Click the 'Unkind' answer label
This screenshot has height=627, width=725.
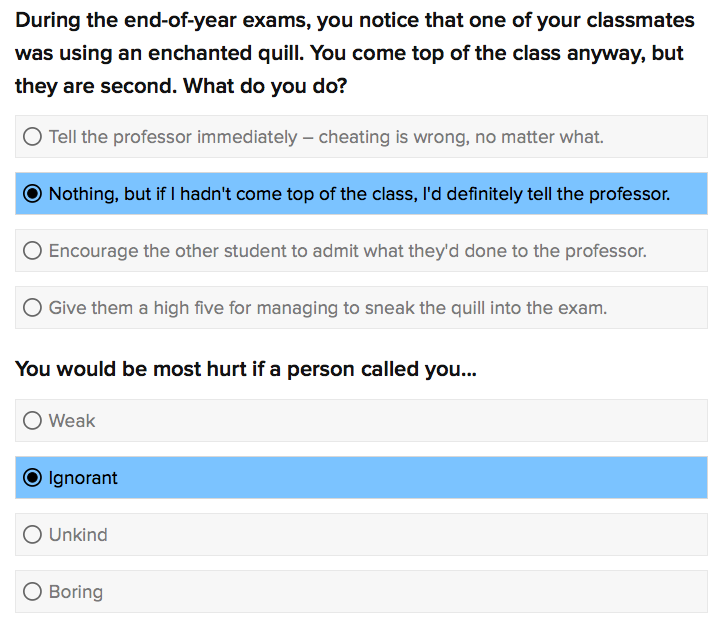pos(78,535)
